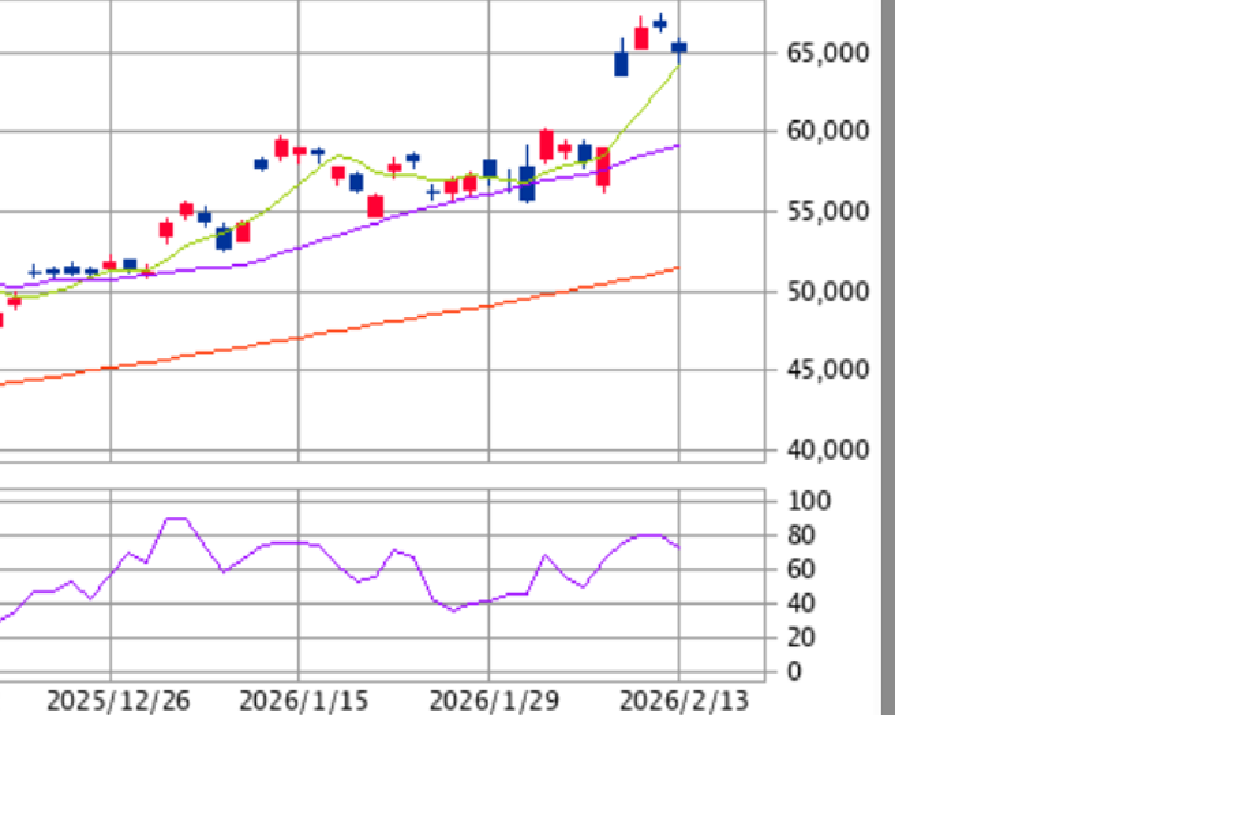Click the 2026/2/13 date label
1260x815 pixels.
click(x=684, y=701)
